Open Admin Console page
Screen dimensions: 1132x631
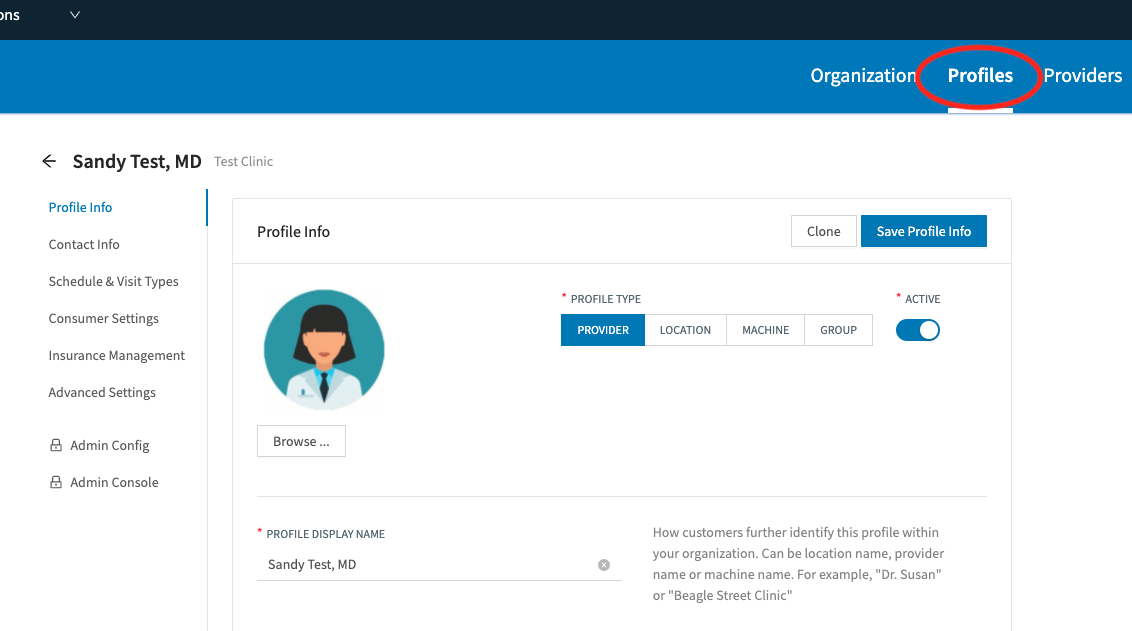click(x=114, y=482)
